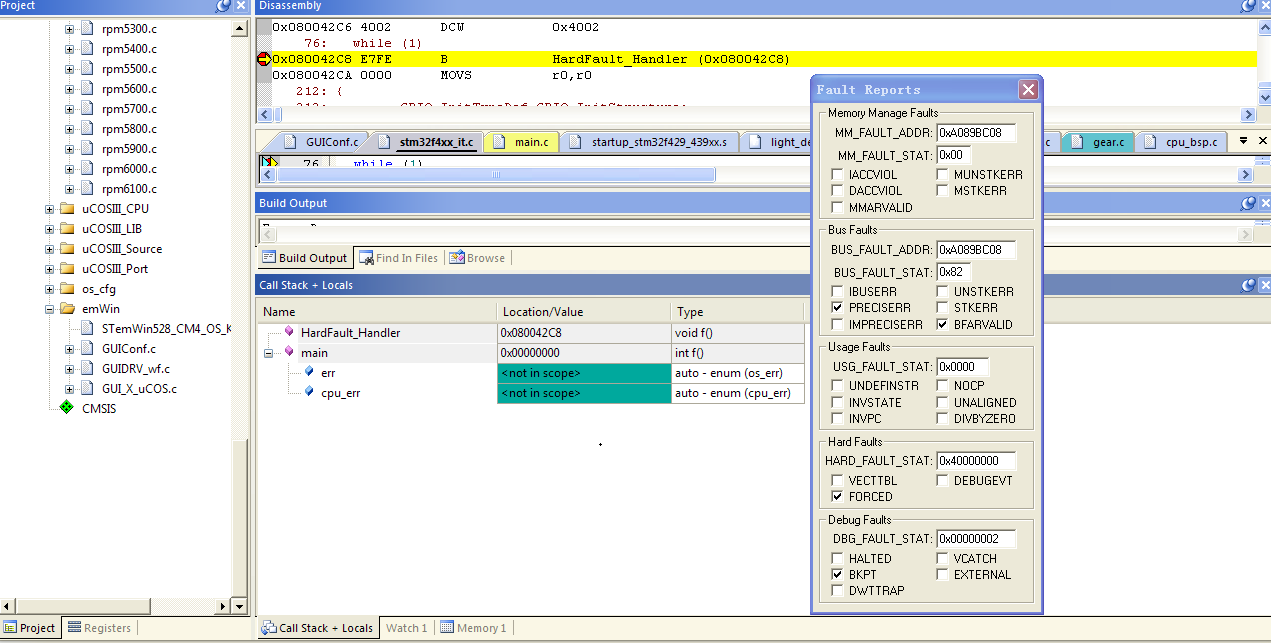Toggle the IBUSERR checkbox
The image size is (1271, 643).
838,292
